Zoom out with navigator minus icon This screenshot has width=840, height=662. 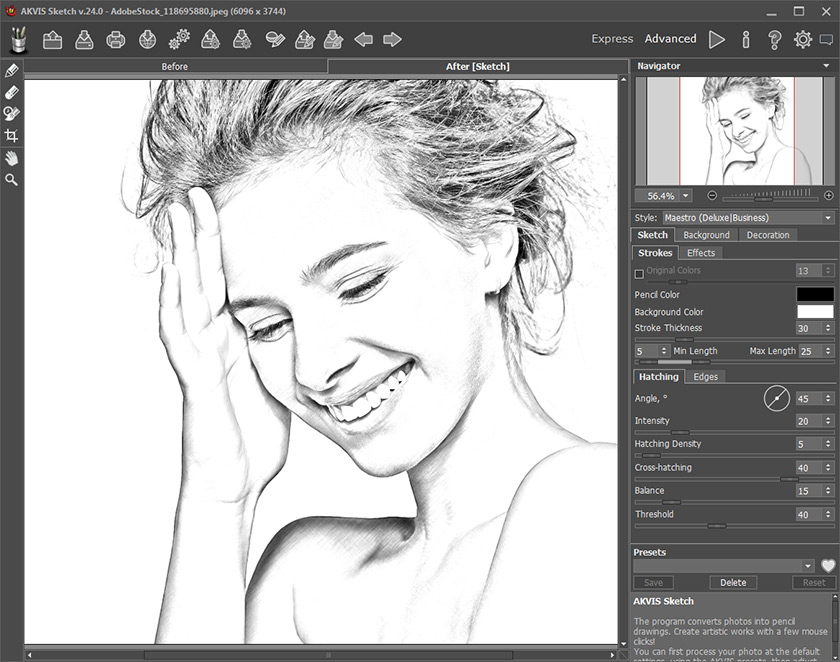click(x=712, y=195)
